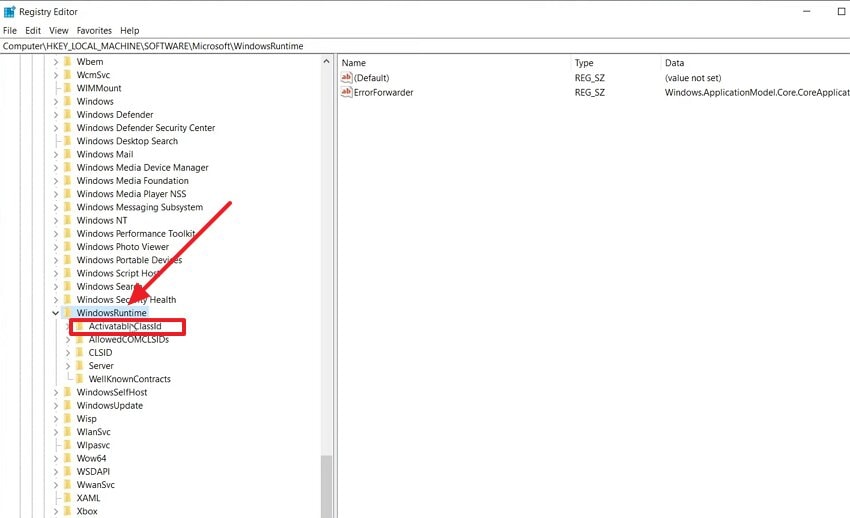850x518 pixels.
Task: Click the WellKnownContracts folder icon
Action: click(x=80, y=379)
